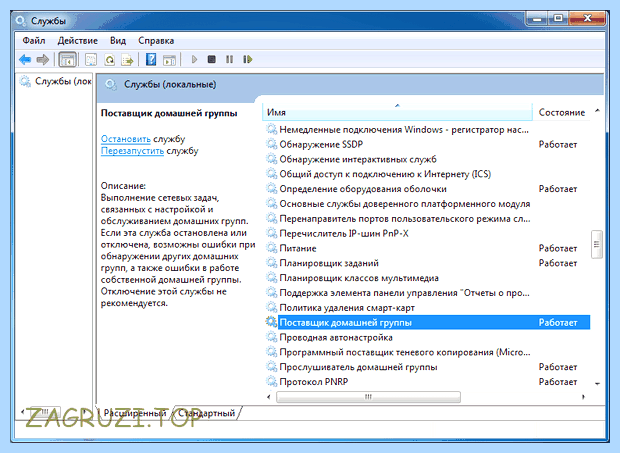Image resolution: width=620 pixels, height=453 pixels.
Task: Click the Остановить service link
Action: coord(126,139)
